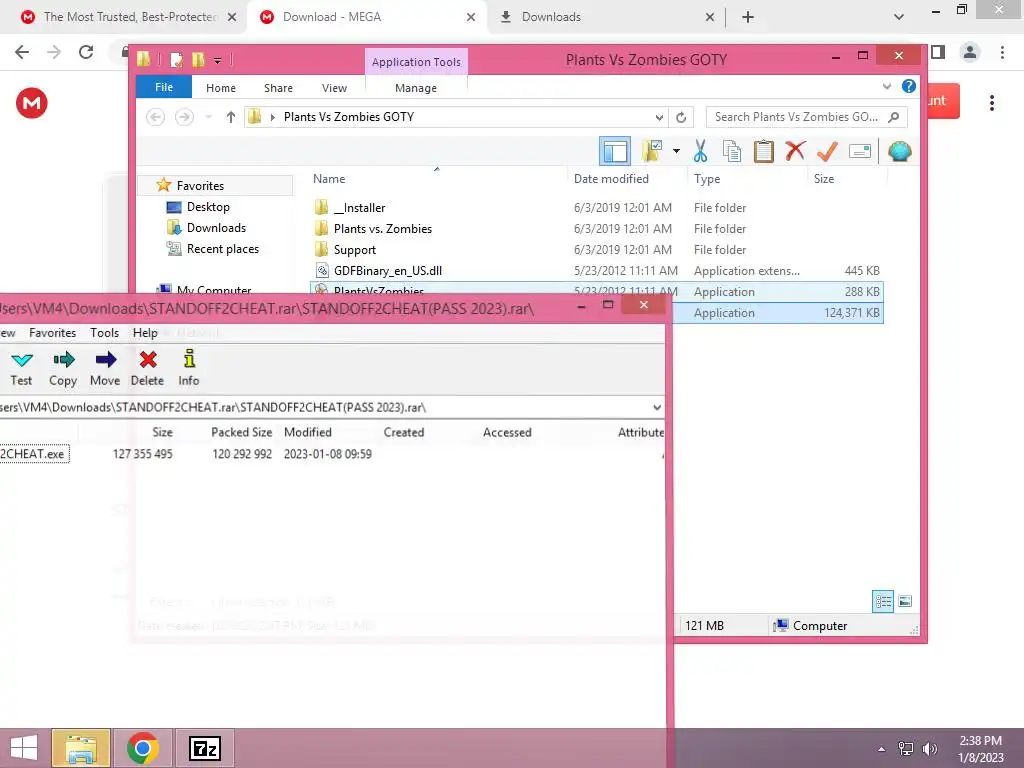Image resolution: width=1024 pixels, height=768 pixels.
Task: Click the red X delete icon
Action: pos(795,151)
